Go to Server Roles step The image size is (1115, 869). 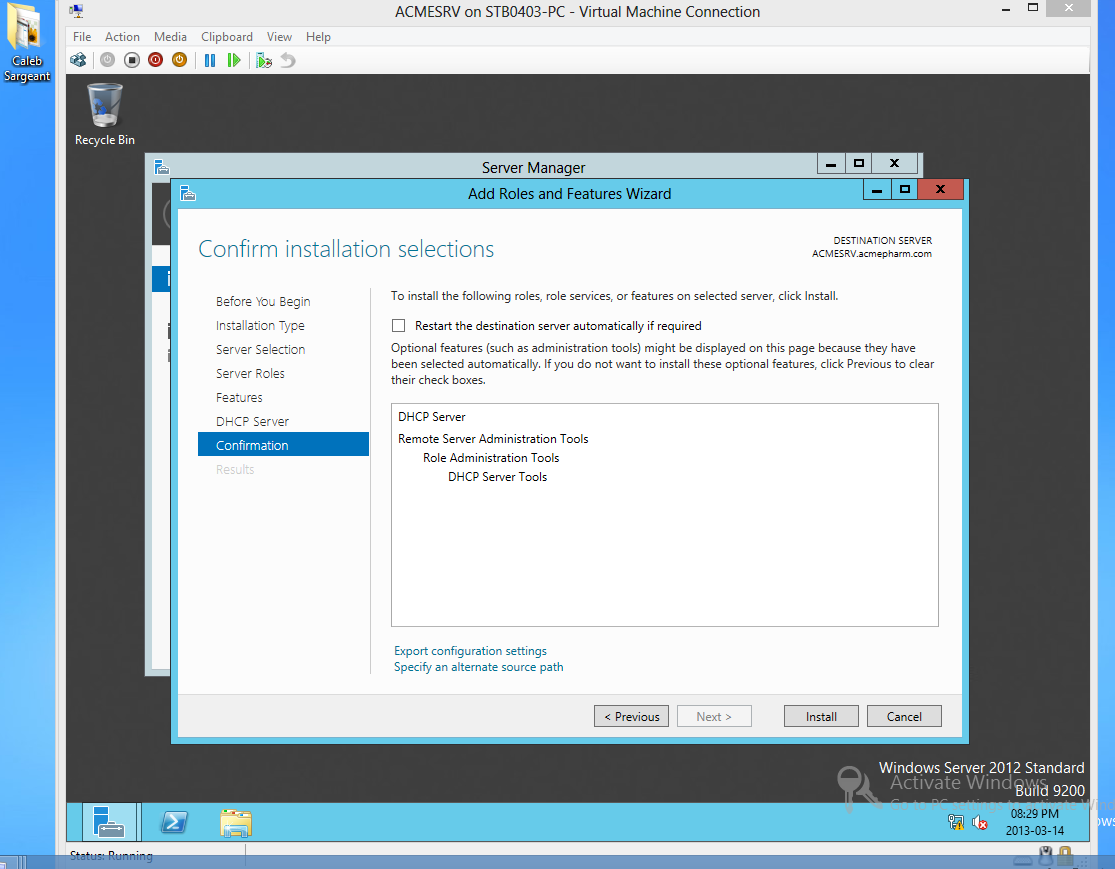coord(250,373)
